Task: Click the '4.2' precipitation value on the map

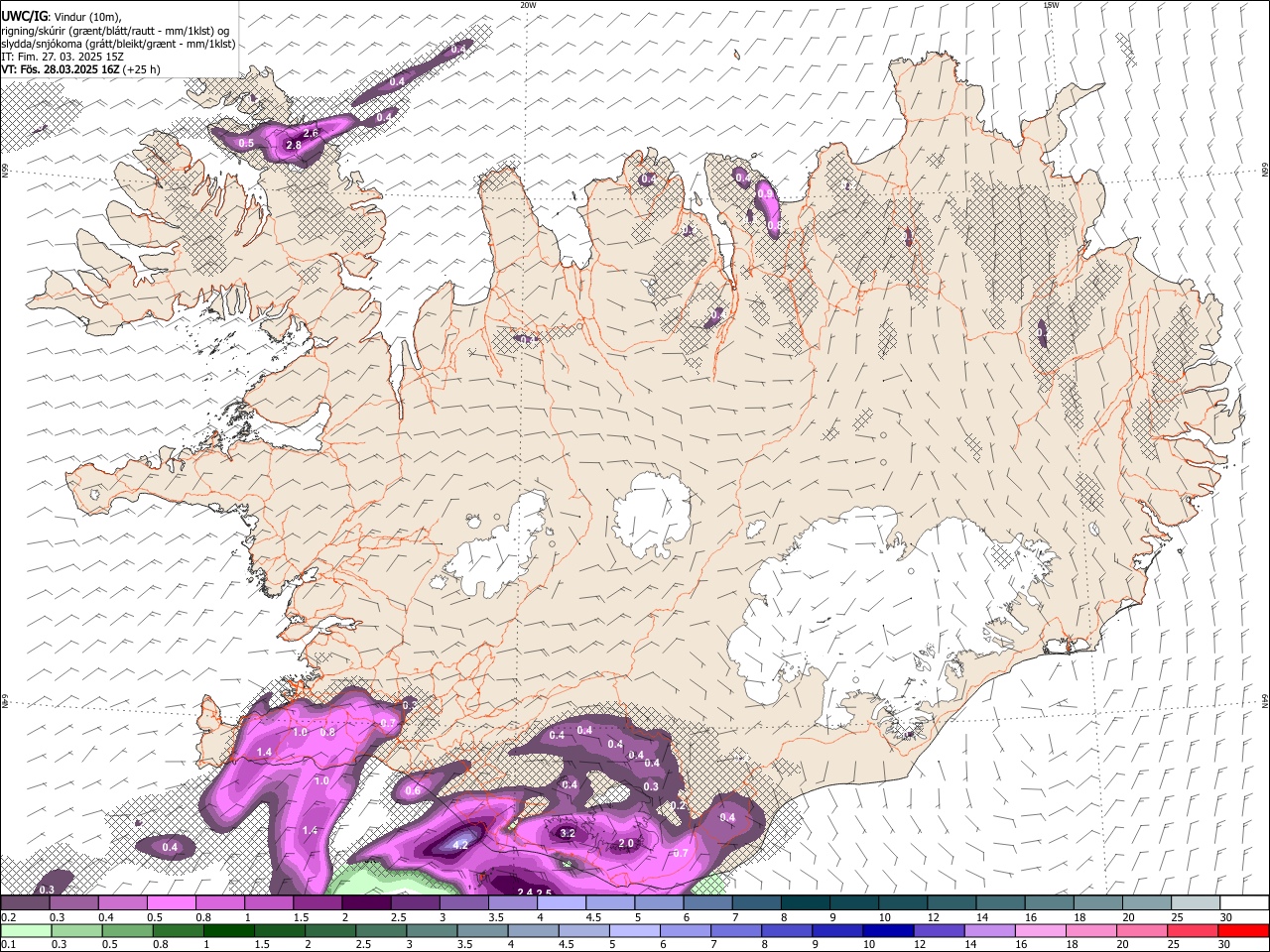Action: pos(460,845)
